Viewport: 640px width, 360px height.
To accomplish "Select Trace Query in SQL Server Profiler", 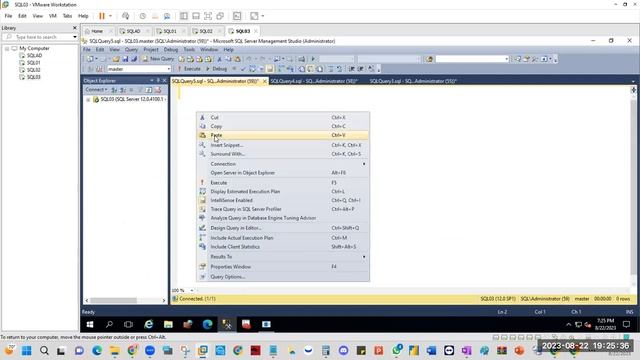I will tap(283, 209).
